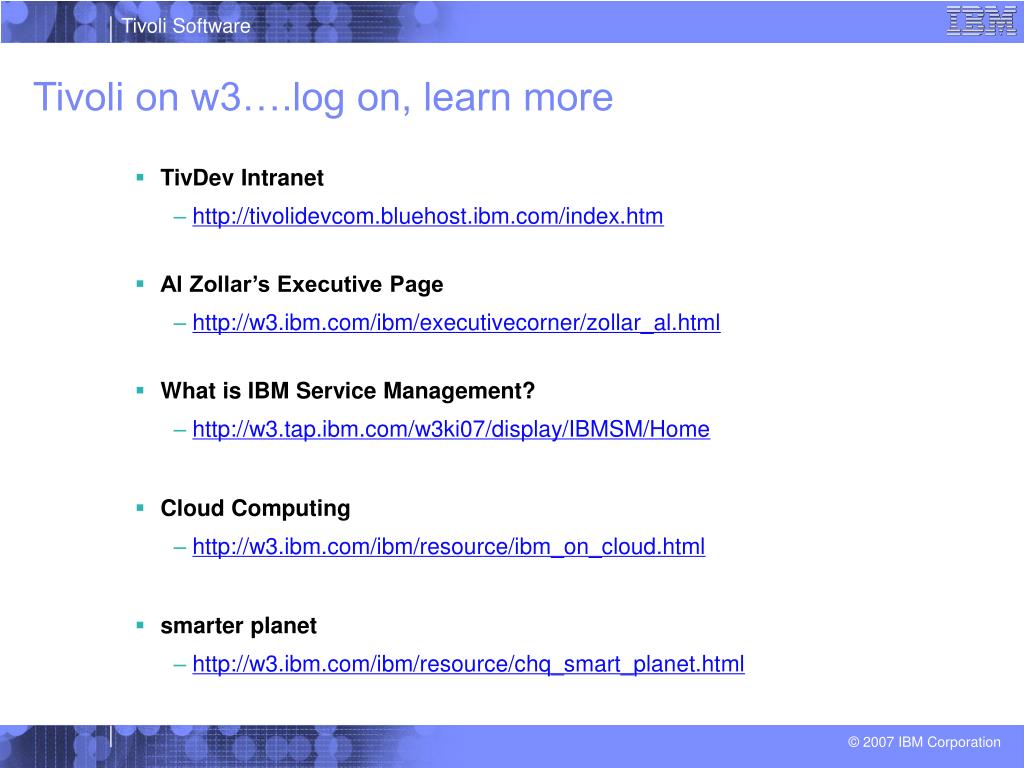The width and height of the screenshot is (1024, 768).
Task: Follow the w3.tap.ibm.com IBMSM Home link
Action: [x=451, y=429]
